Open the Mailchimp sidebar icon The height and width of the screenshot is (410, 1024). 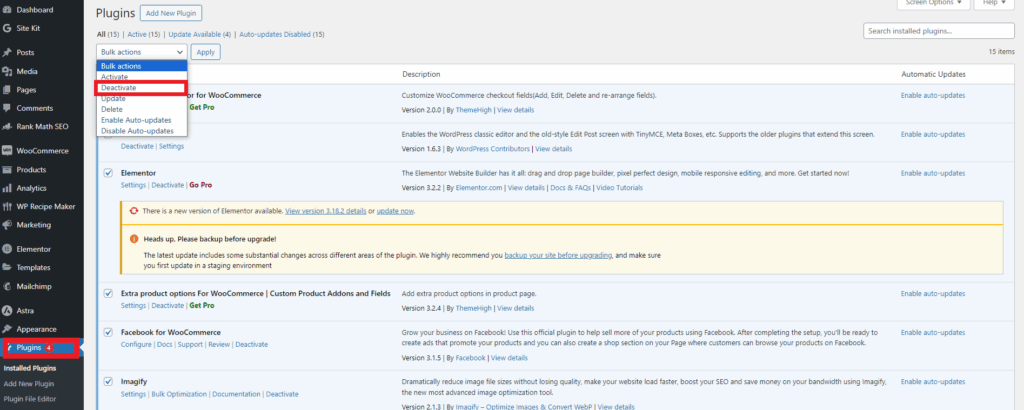[8, 285]
